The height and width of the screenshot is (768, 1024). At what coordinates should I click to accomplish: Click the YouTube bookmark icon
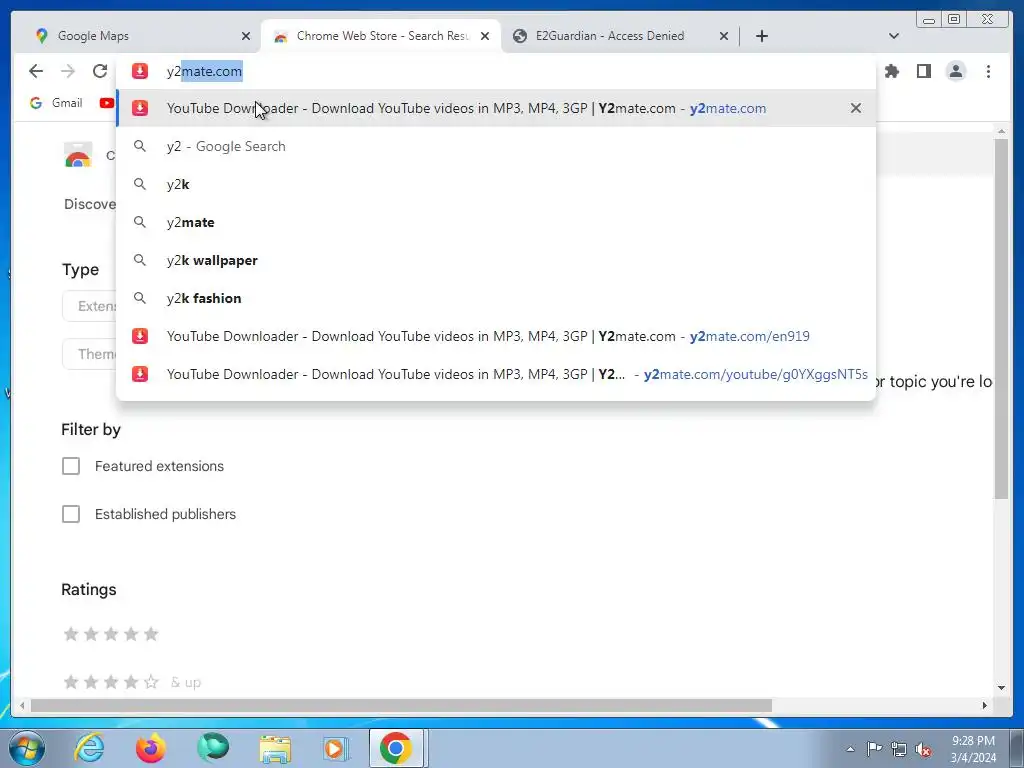coord(106,103)
